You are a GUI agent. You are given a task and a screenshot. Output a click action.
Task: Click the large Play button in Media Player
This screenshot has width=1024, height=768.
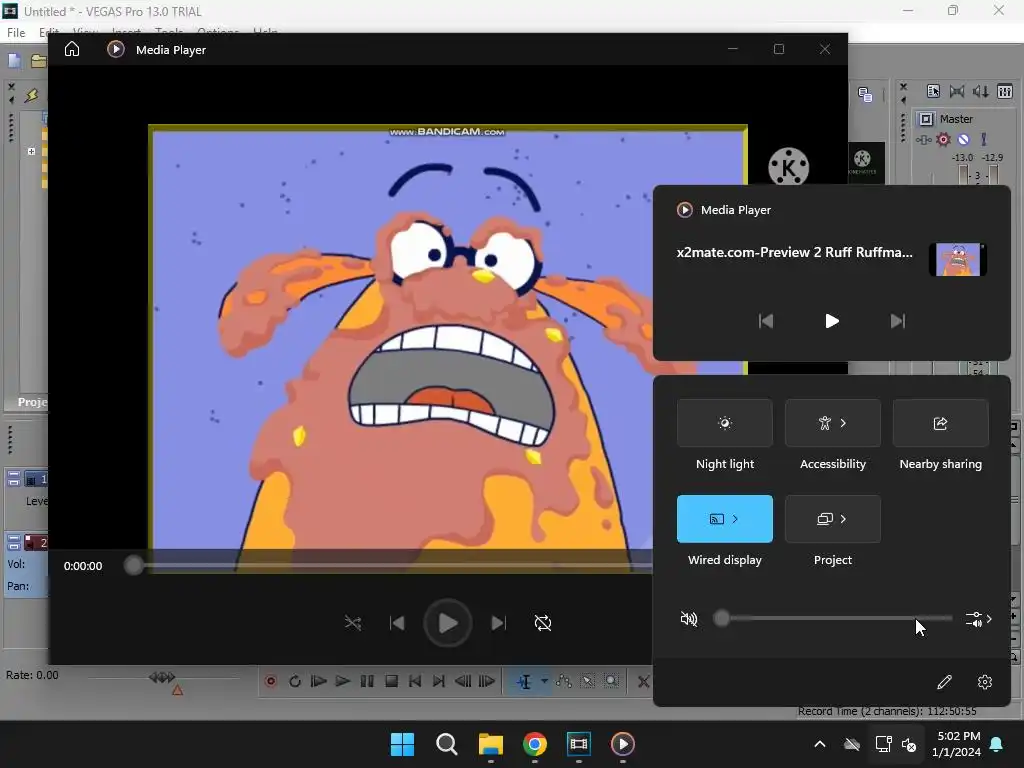(447, 623)
